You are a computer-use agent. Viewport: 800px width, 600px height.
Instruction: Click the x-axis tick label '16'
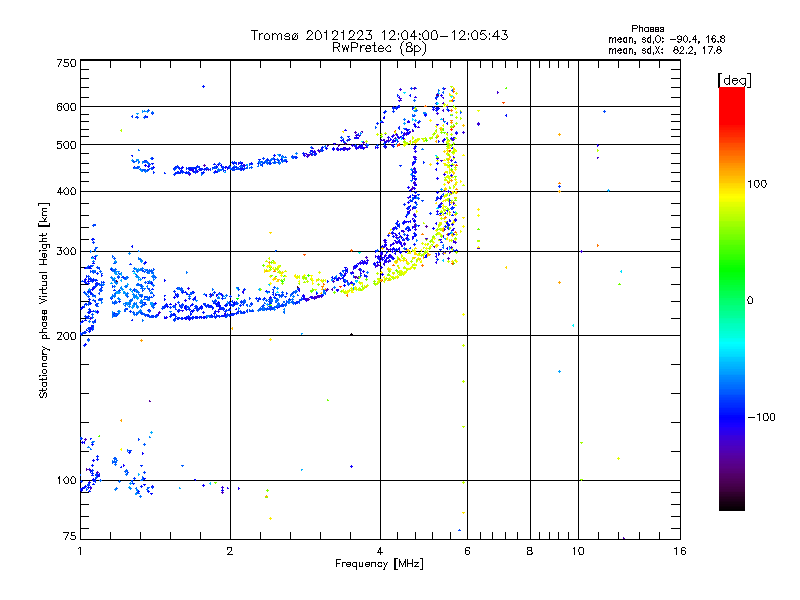(x=680, y=551)
